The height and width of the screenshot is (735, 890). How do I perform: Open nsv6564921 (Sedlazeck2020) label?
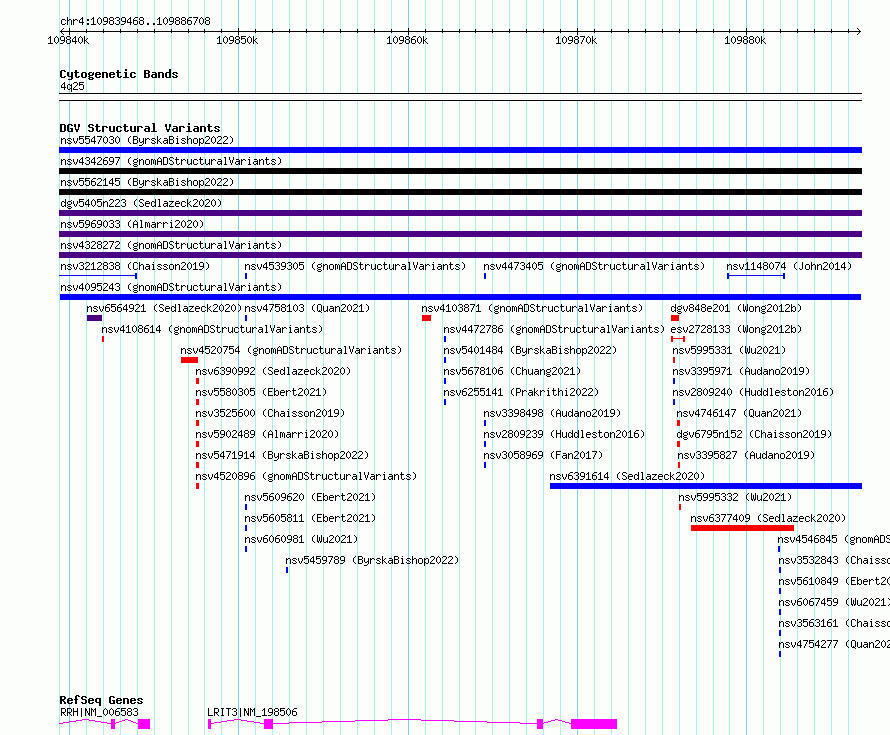[x=164, y=308]
